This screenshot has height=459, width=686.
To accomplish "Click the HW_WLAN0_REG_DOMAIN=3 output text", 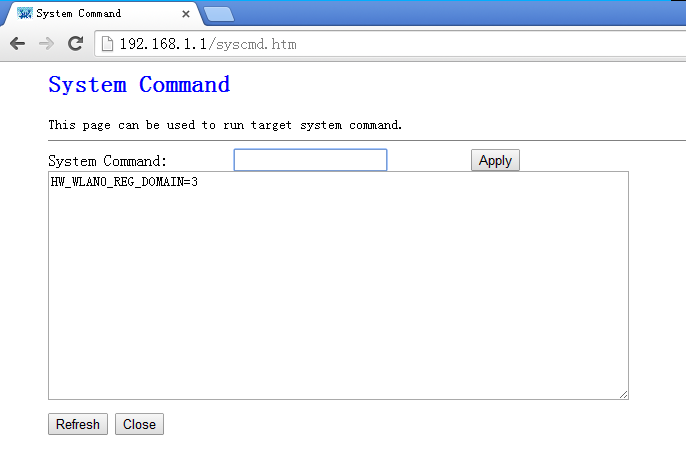I will point(124,182).
